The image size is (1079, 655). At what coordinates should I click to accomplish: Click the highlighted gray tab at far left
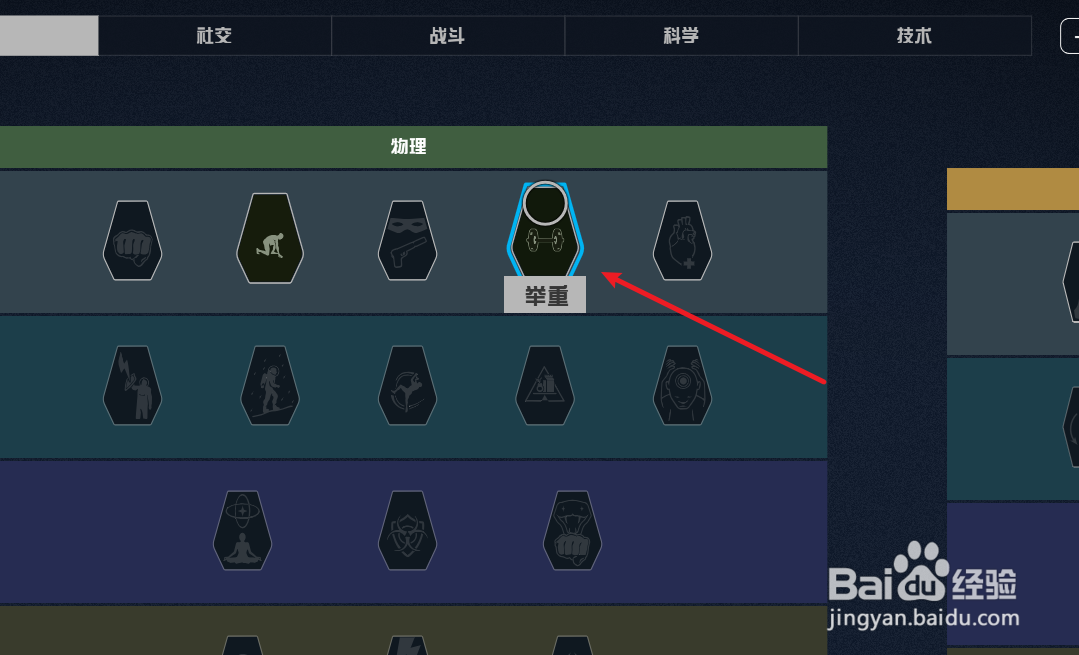tap(49, 35)
